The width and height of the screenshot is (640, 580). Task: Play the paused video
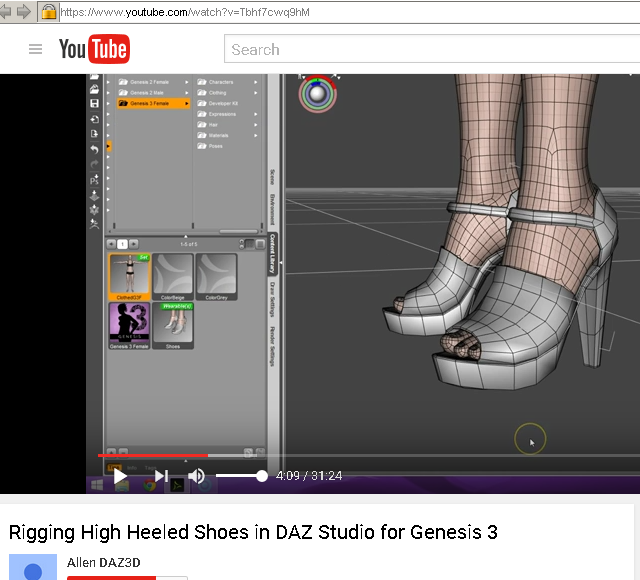tap(120, 476)
